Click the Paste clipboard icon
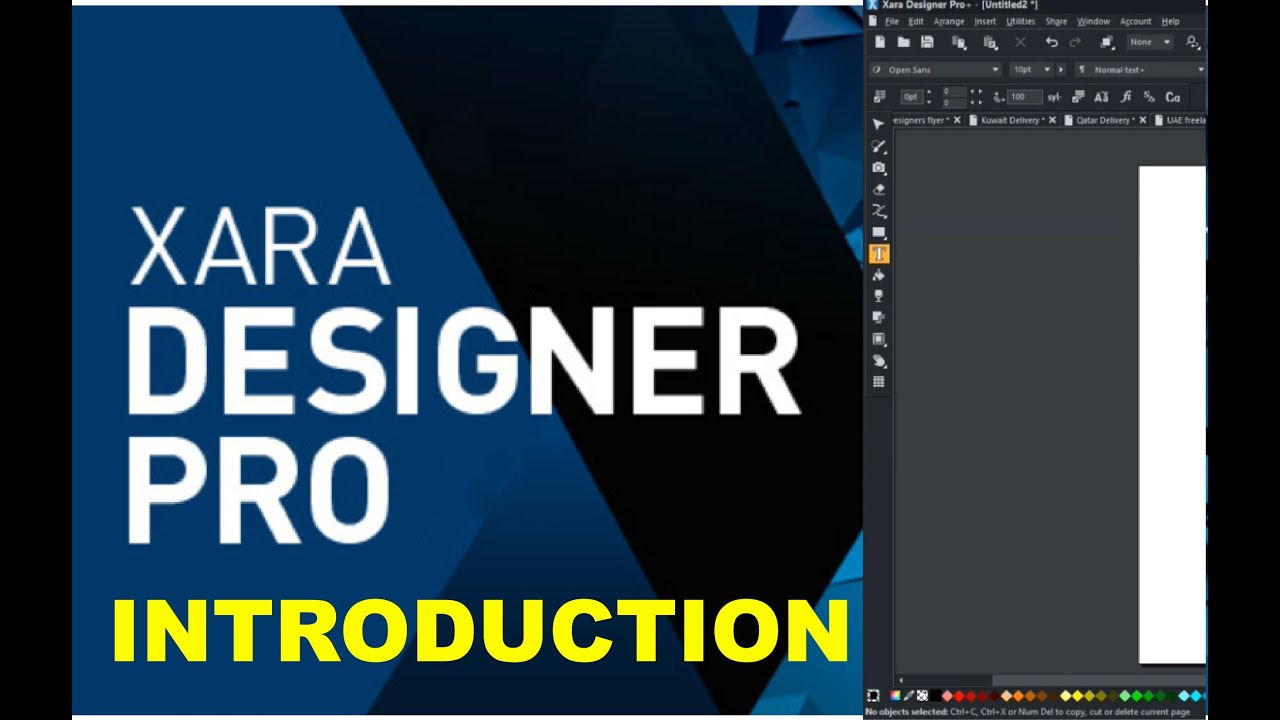This screenshot has width=1280, height=720. [990, 42]
